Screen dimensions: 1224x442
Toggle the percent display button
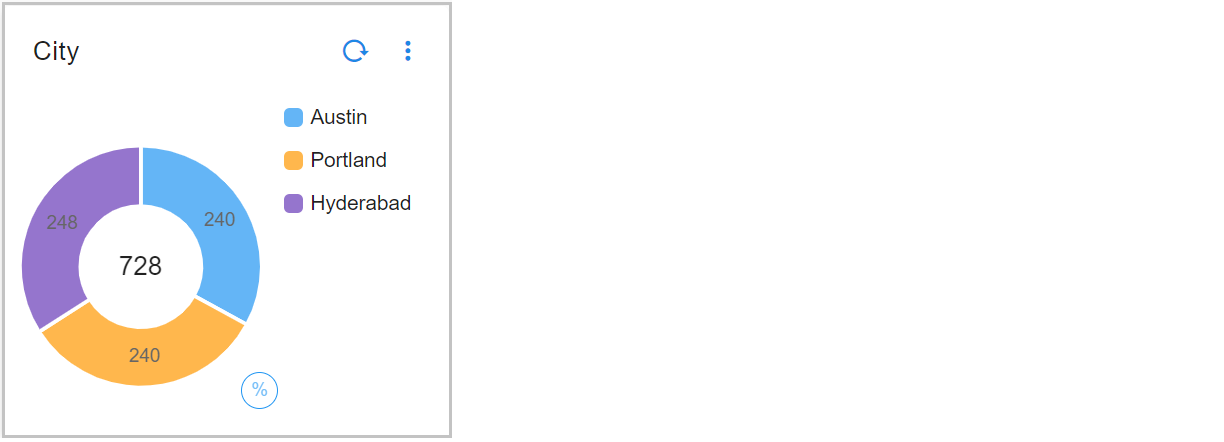259,390
